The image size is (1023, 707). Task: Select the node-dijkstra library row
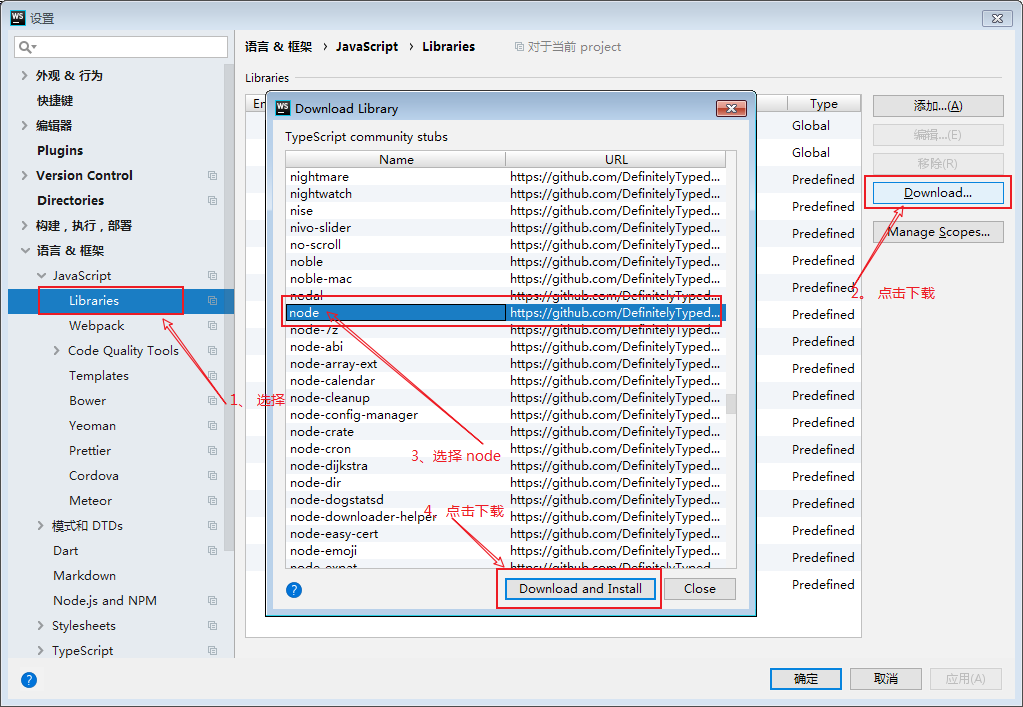[506, 466]
